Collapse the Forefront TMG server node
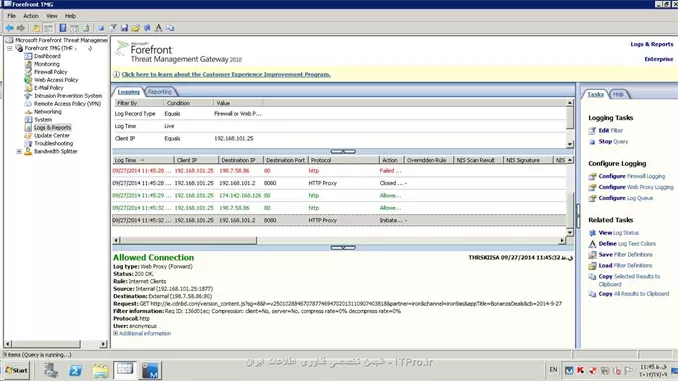The width and height of the screenshot is (678, 381). (10, 48)
